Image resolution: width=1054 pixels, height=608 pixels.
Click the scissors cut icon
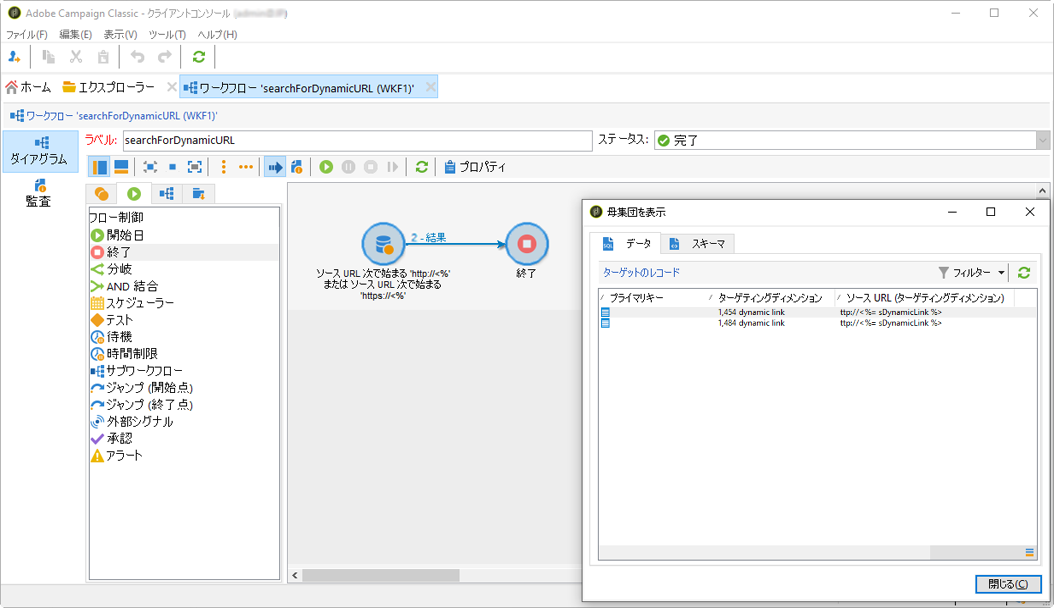pos(76,57)
